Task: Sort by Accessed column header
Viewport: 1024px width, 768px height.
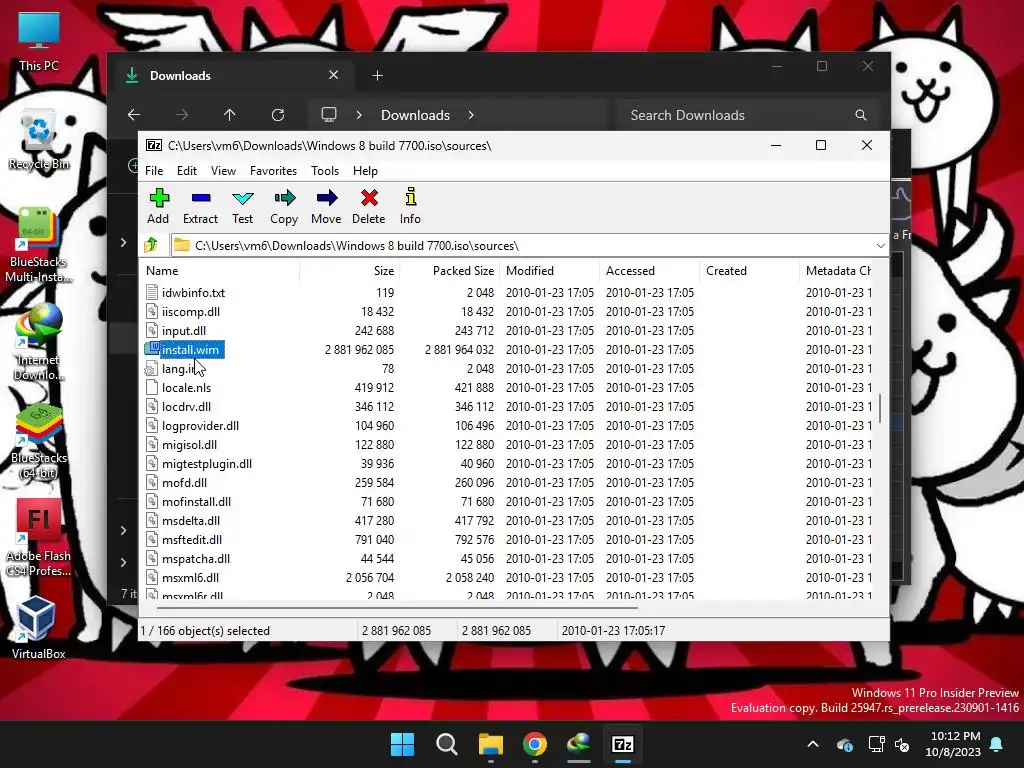Action: pyautogui.click(x=650, y=270)
